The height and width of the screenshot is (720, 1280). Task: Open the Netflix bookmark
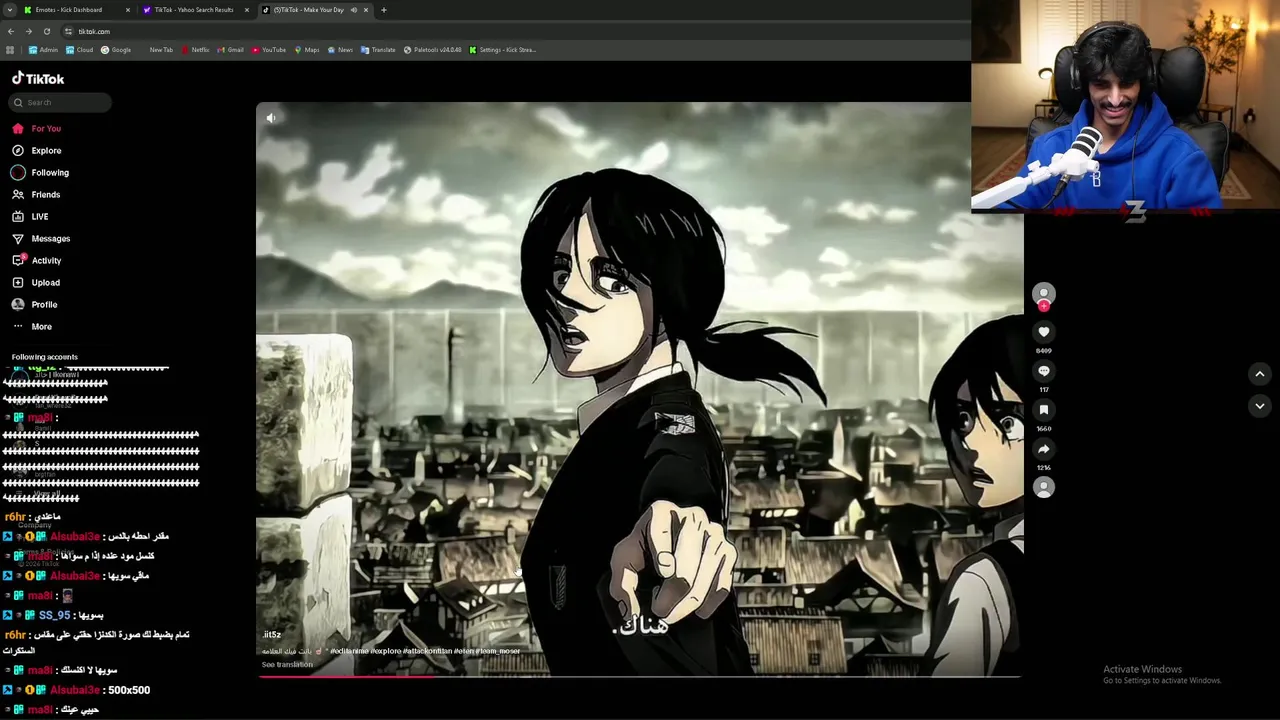(195, 50)
